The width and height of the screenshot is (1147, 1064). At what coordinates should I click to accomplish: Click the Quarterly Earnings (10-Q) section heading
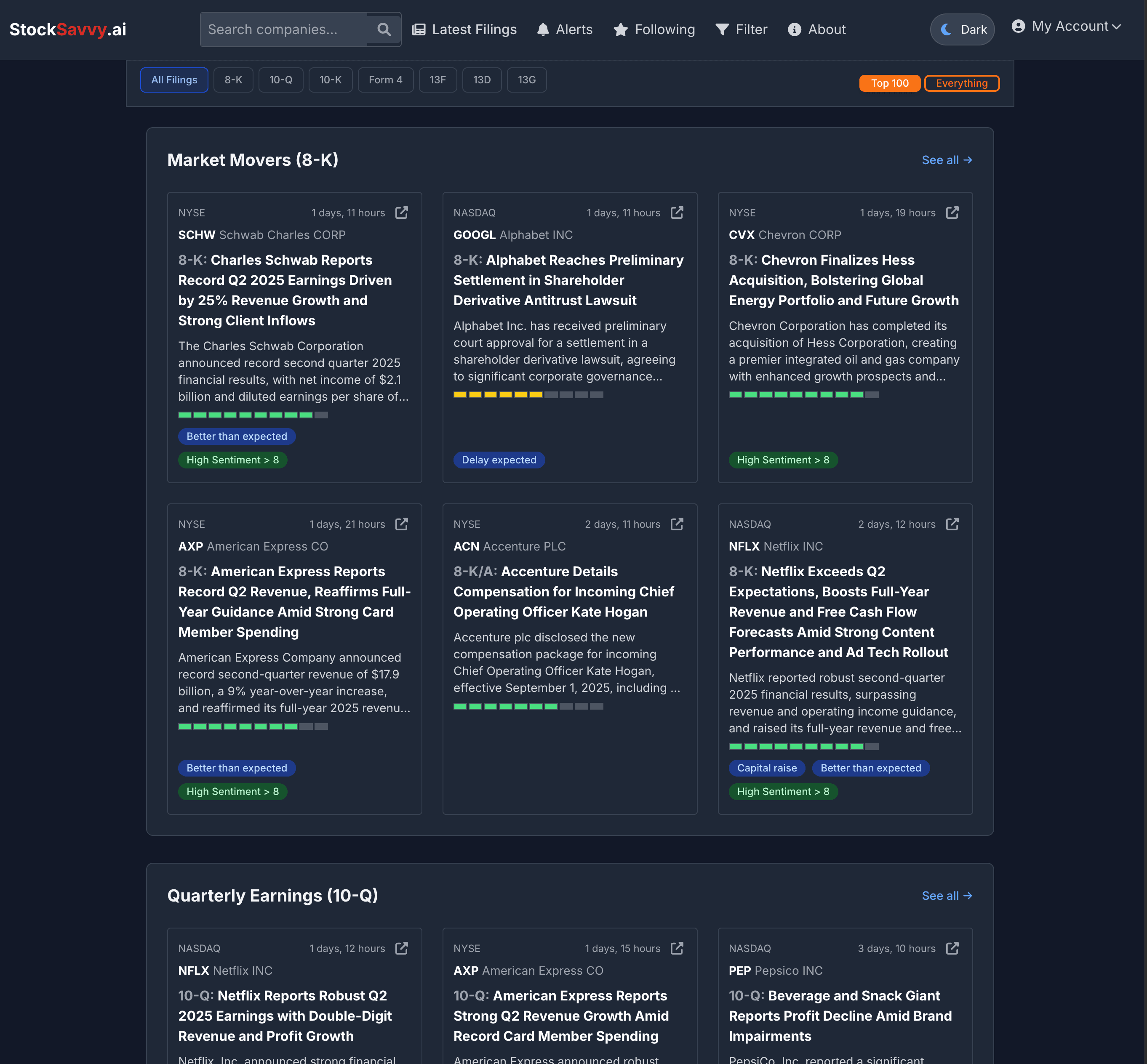click(272, 896)
